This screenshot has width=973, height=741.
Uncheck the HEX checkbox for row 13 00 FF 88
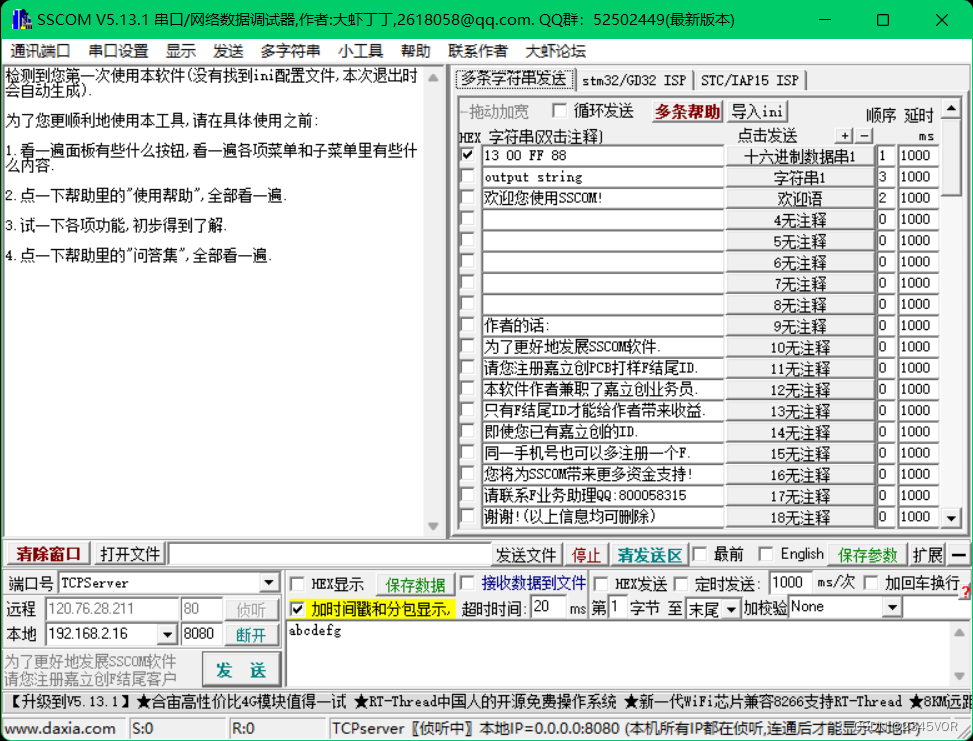click(x=468, y=155)
